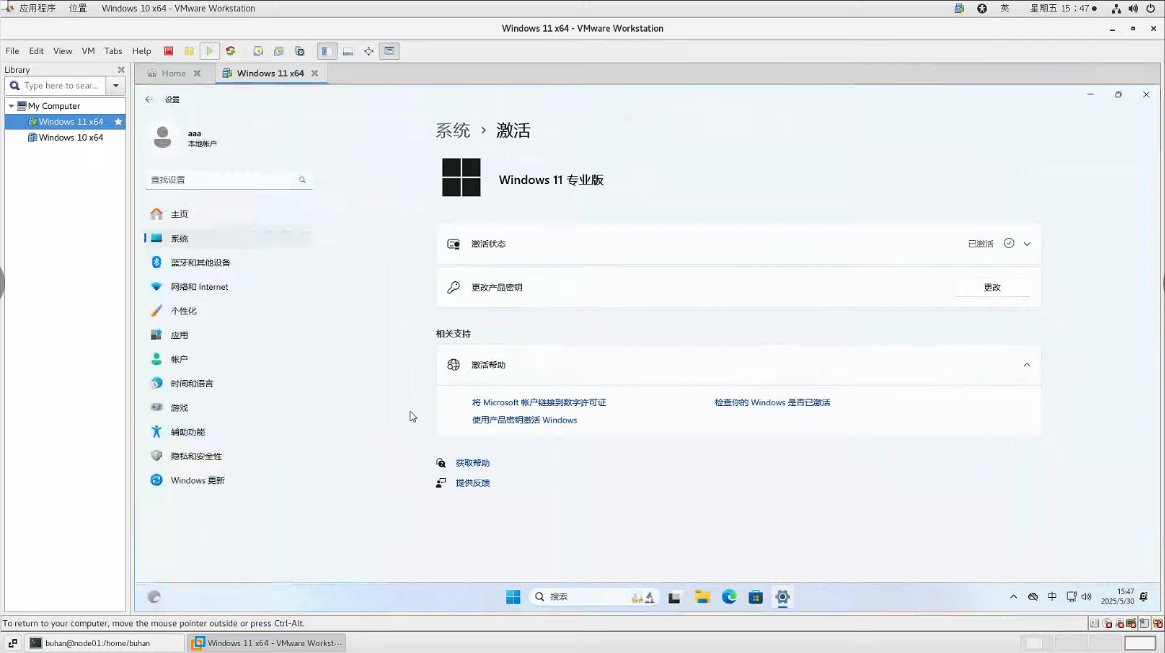Open link 检查你的 Windows 是否已激活
Viewport: 1165px width, 653px height.
click(x=772, y=403)
